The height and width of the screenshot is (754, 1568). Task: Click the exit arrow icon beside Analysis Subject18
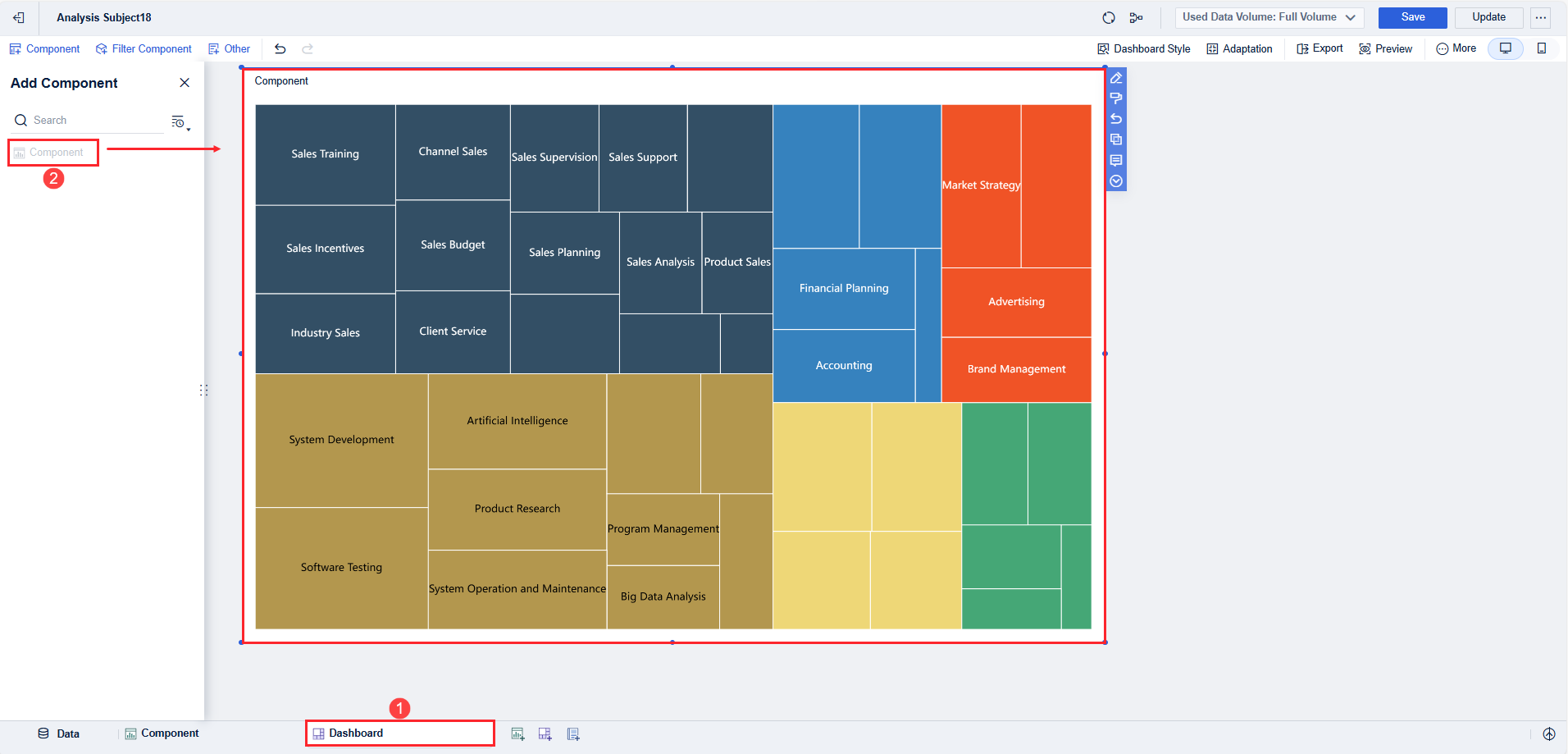(x=19, y=17)
